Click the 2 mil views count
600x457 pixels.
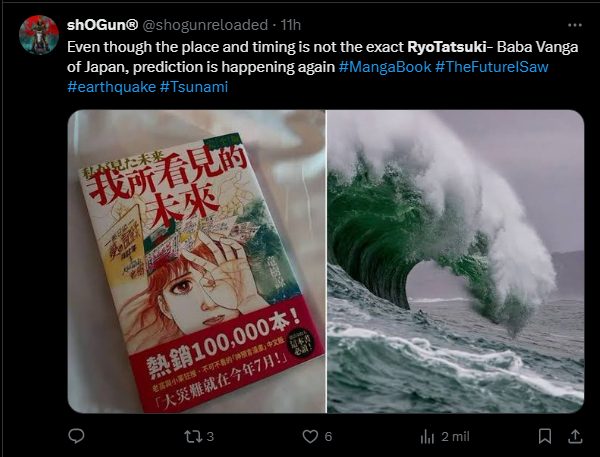(x=455, y=437)
